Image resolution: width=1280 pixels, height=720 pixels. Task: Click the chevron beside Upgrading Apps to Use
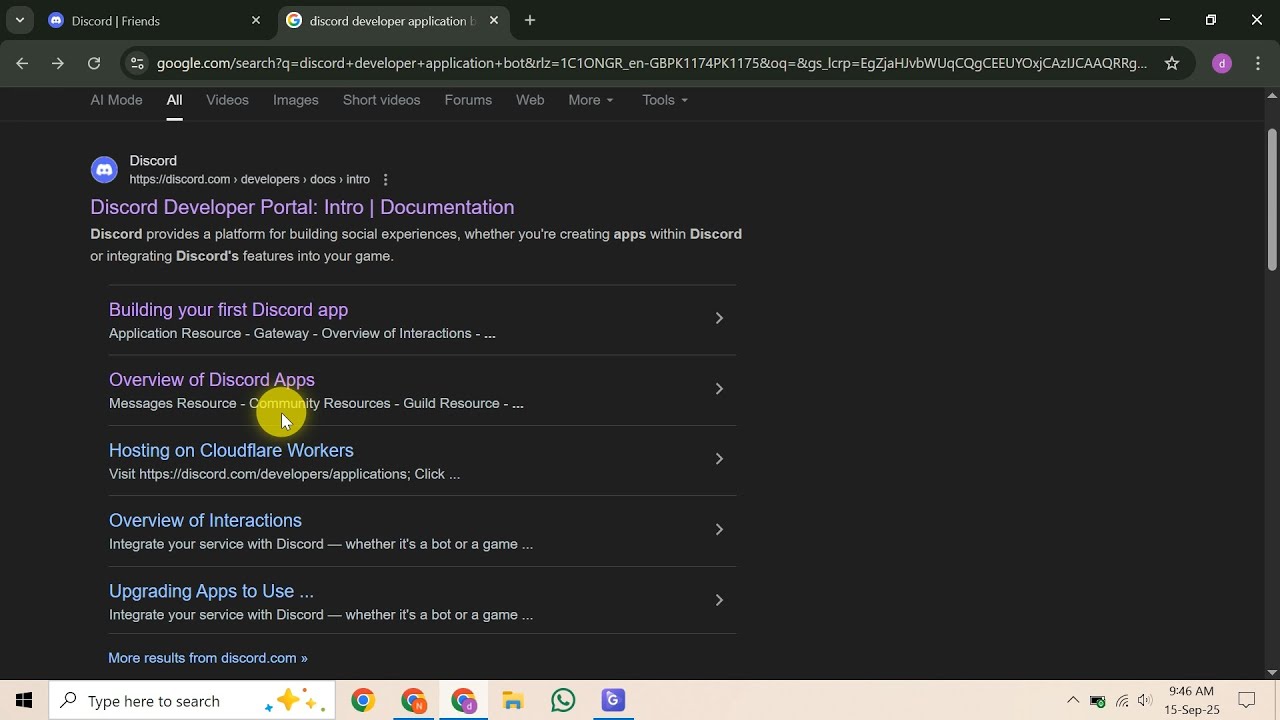(x=719, y=600)
